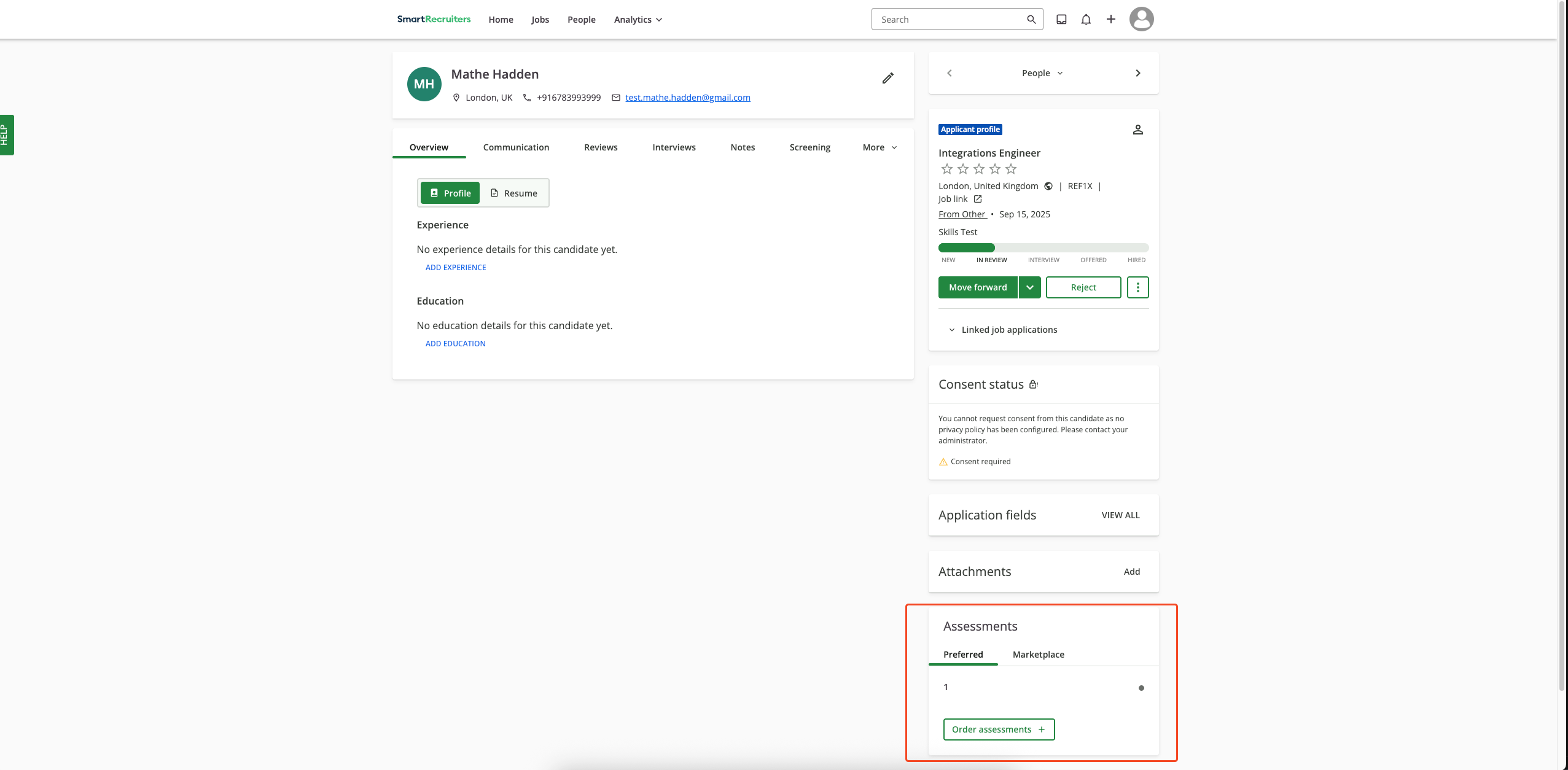This screenshot has width=1568, height=770.
Task: Click the Reject button
Action: [x=1083, y=287]
